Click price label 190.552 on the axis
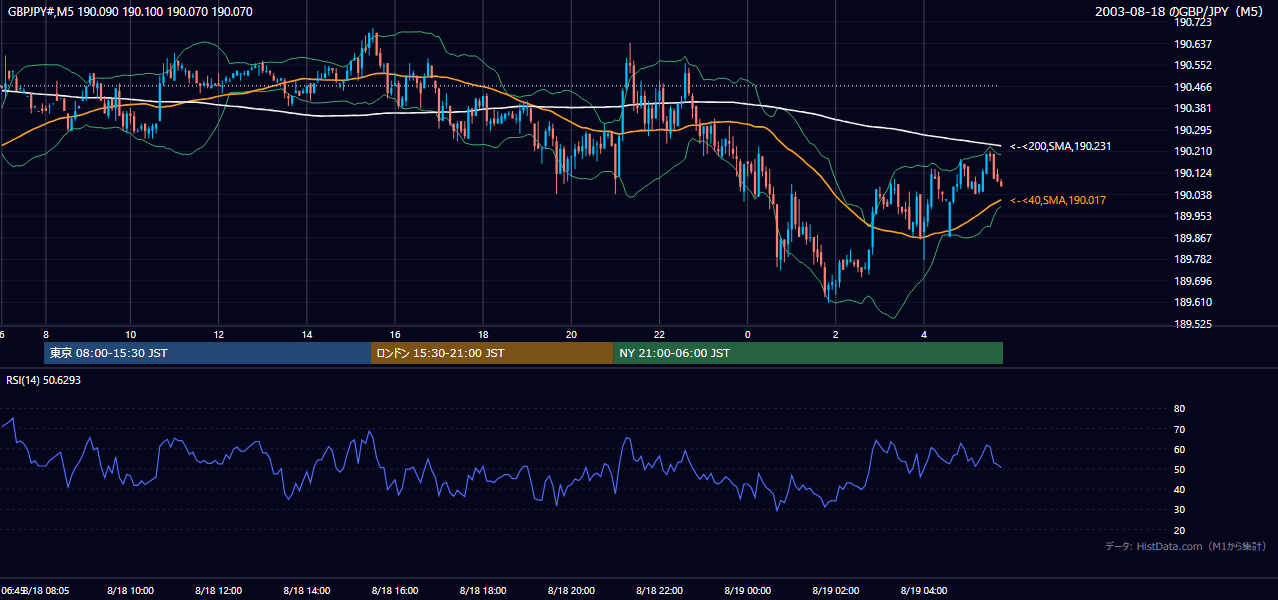This screenshot has height=600, width=1278. tap(1193, 65)
